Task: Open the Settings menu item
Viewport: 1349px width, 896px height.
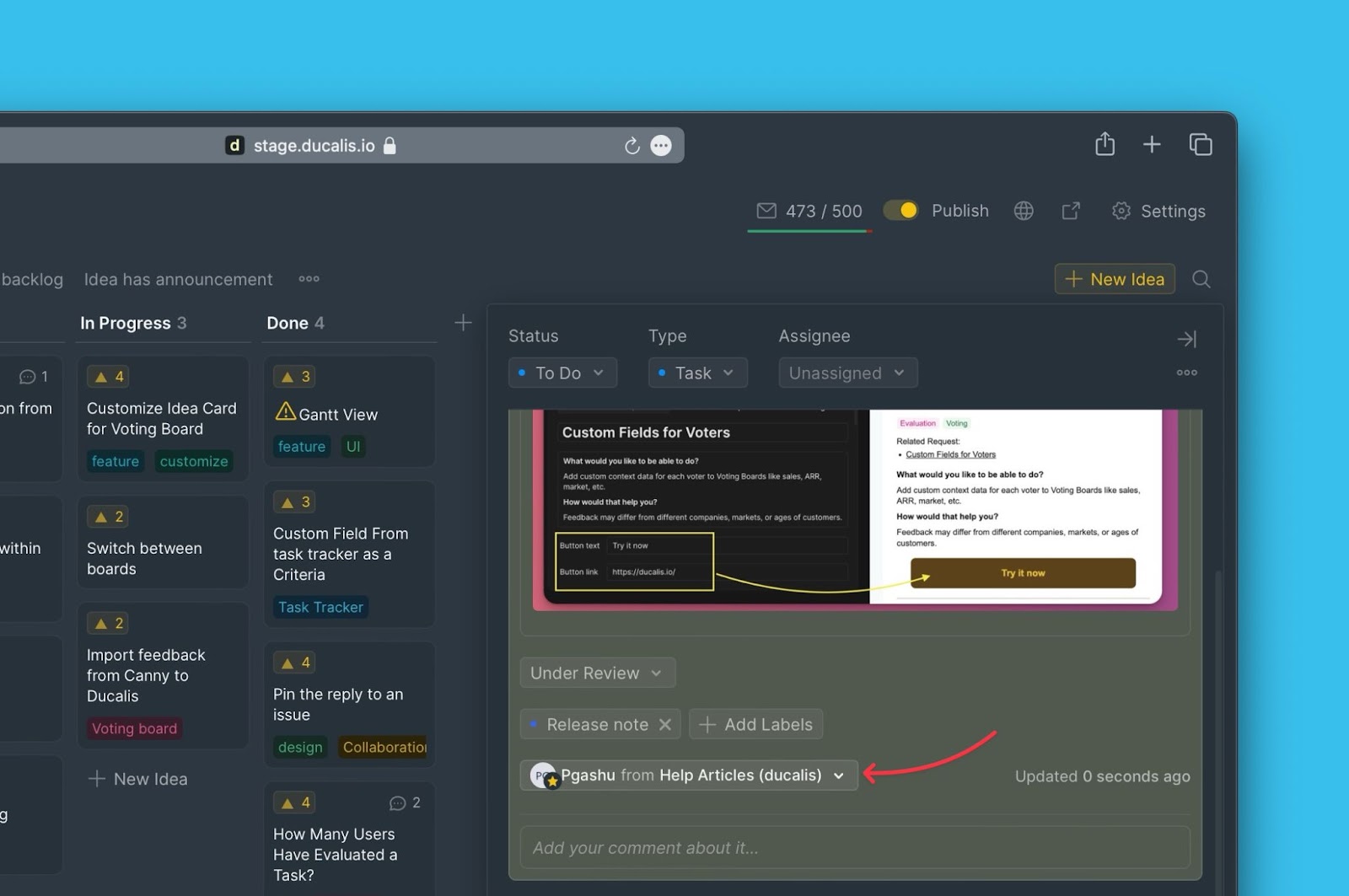Action: point(1158,212)
